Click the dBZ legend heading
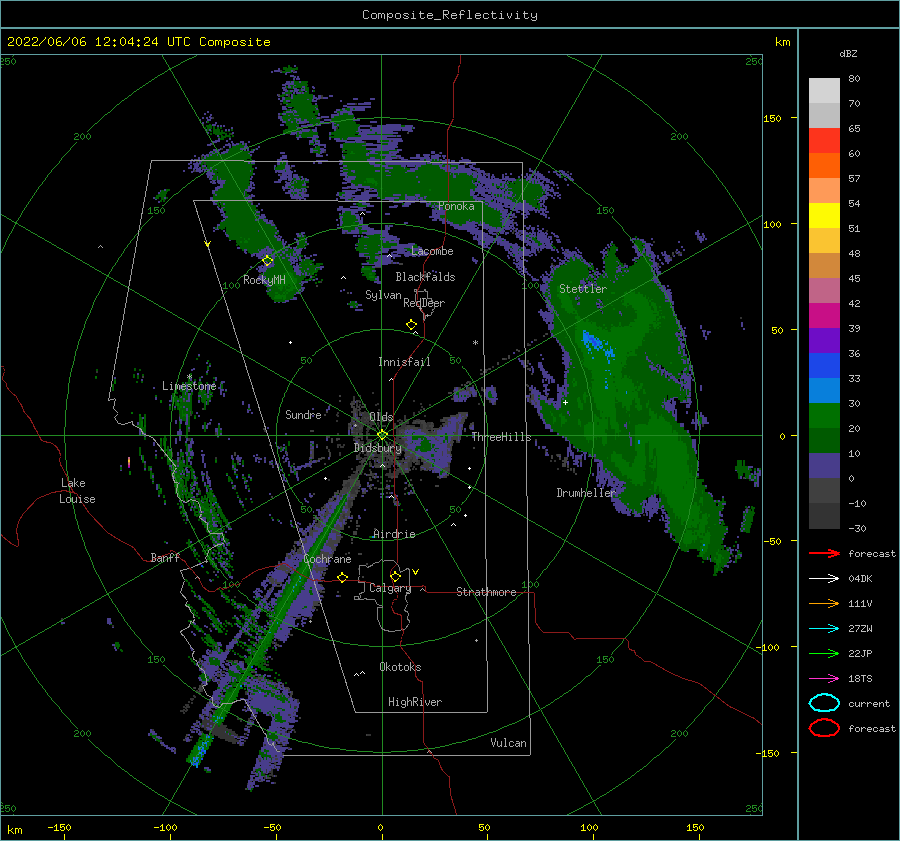 (x=848, y=53)
